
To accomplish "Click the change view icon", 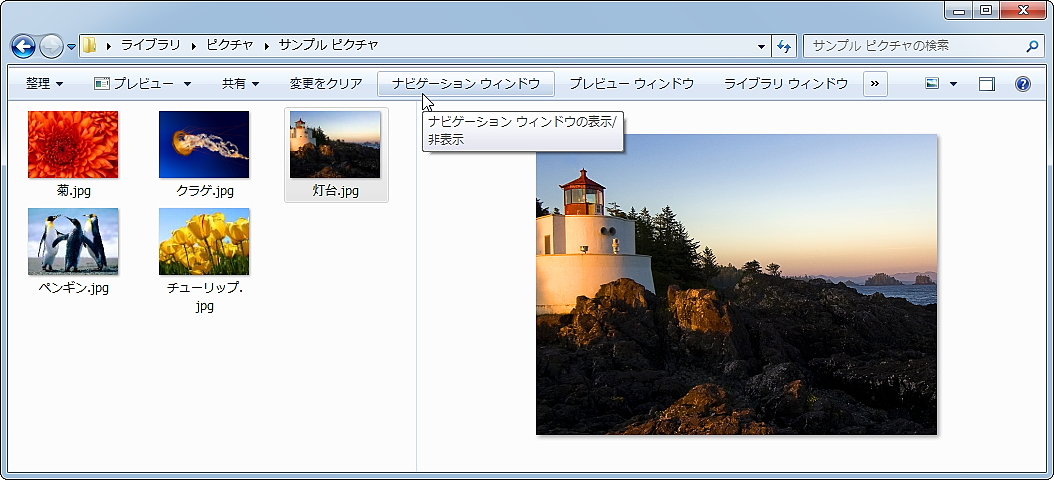I will coord(932,84).
